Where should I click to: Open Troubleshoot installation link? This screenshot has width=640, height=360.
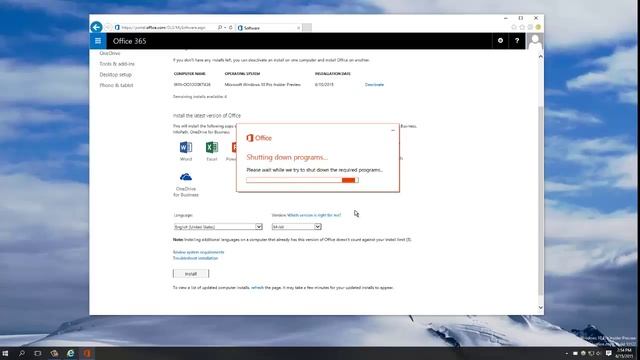tap(196, 258)
